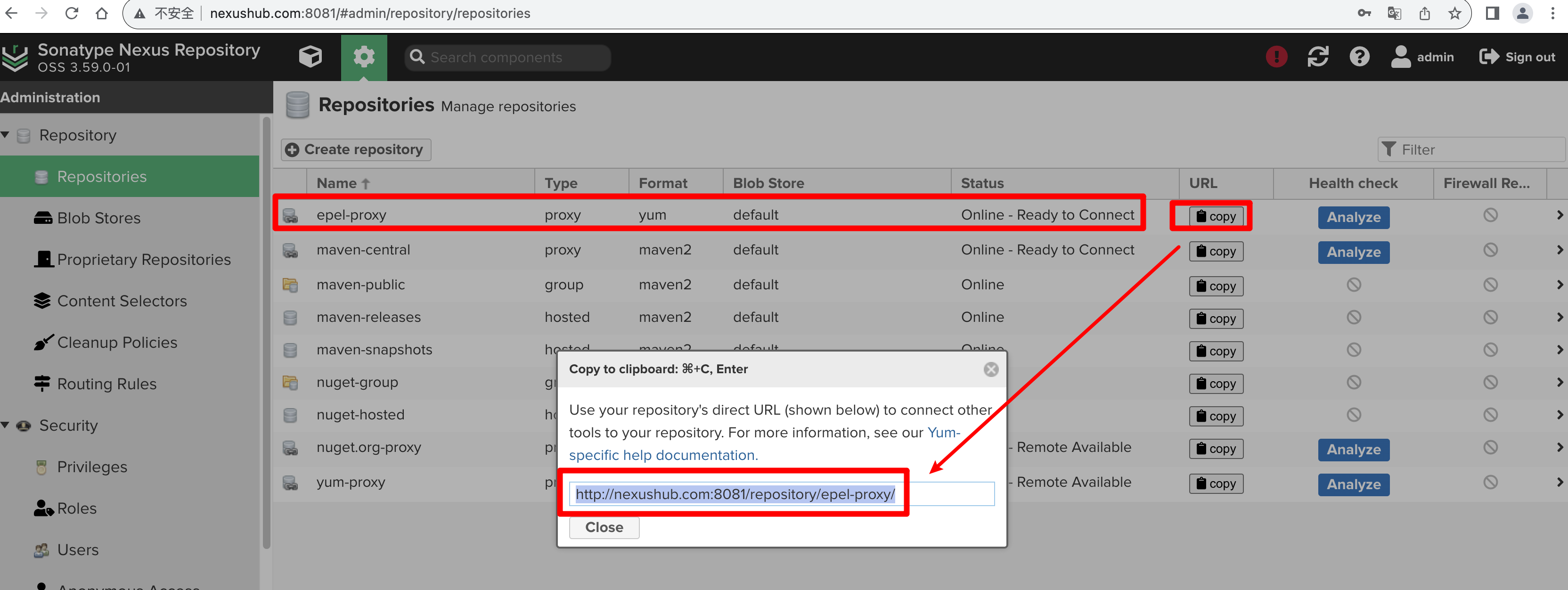Collapse the Repository tree section
The height and width of the screenshot is (590, 1568).
6,135
